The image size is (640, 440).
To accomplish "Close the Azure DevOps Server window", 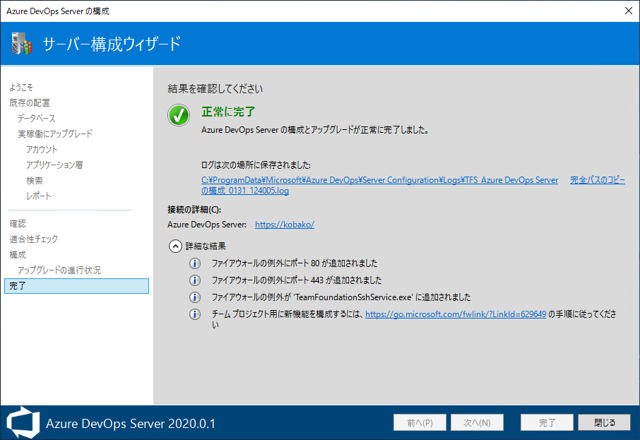I will tap(629, 11).
